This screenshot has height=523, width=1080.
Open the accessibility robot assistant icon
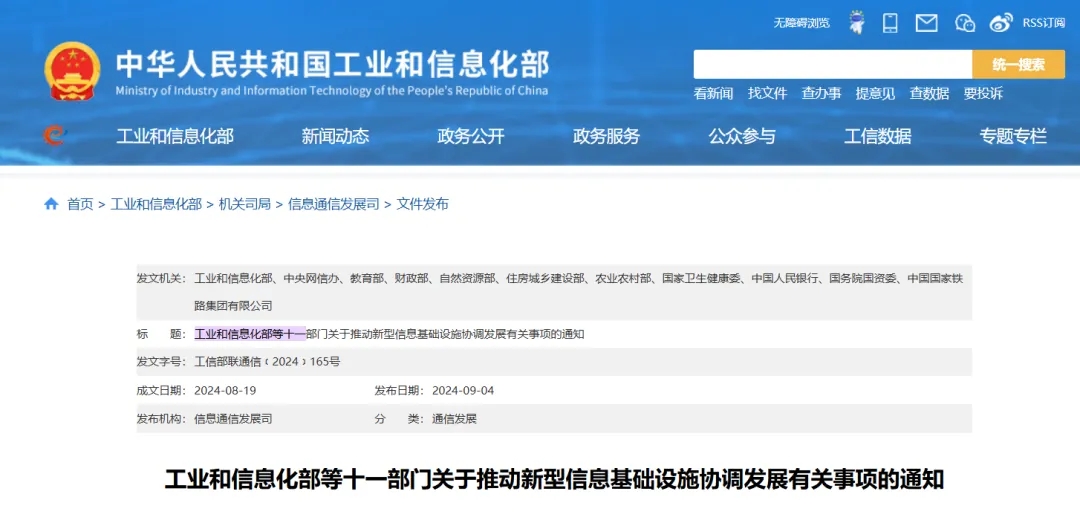coord(857,23)
